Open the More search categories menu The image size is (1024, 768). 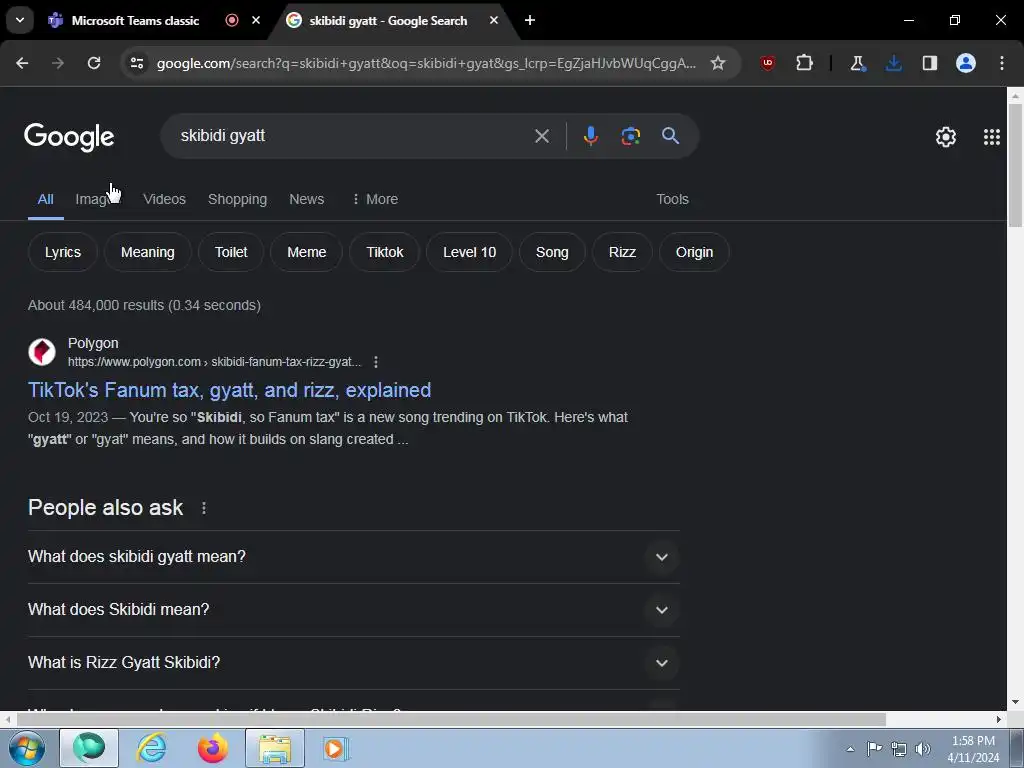375,199
